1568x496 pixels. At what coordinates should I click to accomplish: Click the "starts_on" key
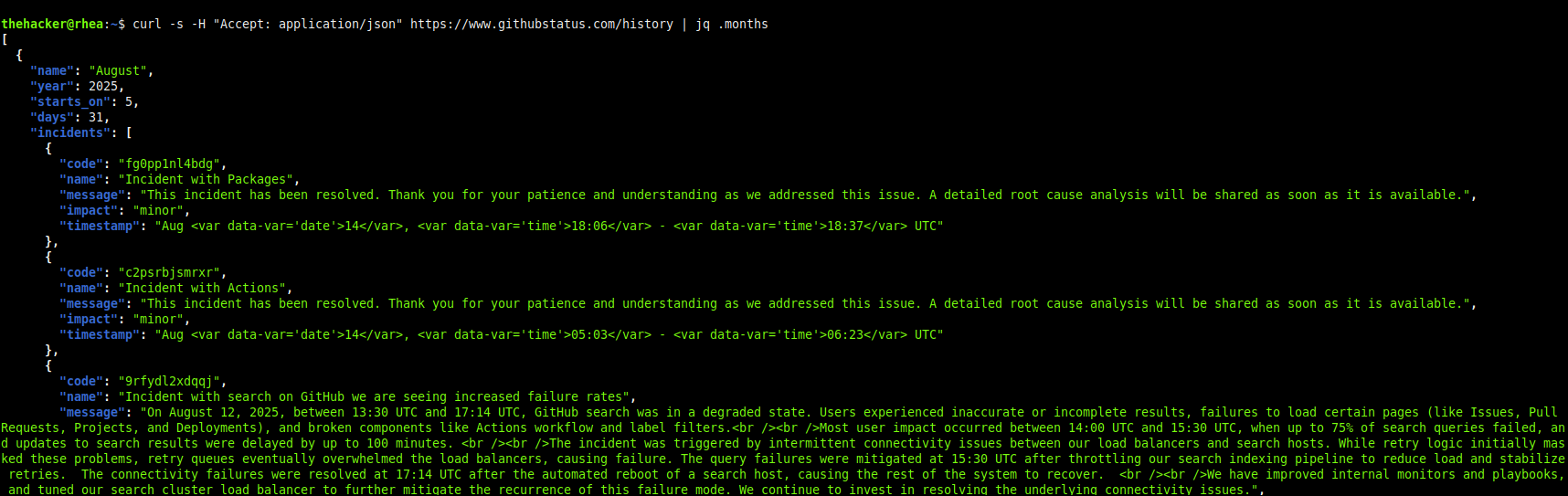(x=70, y=102)
